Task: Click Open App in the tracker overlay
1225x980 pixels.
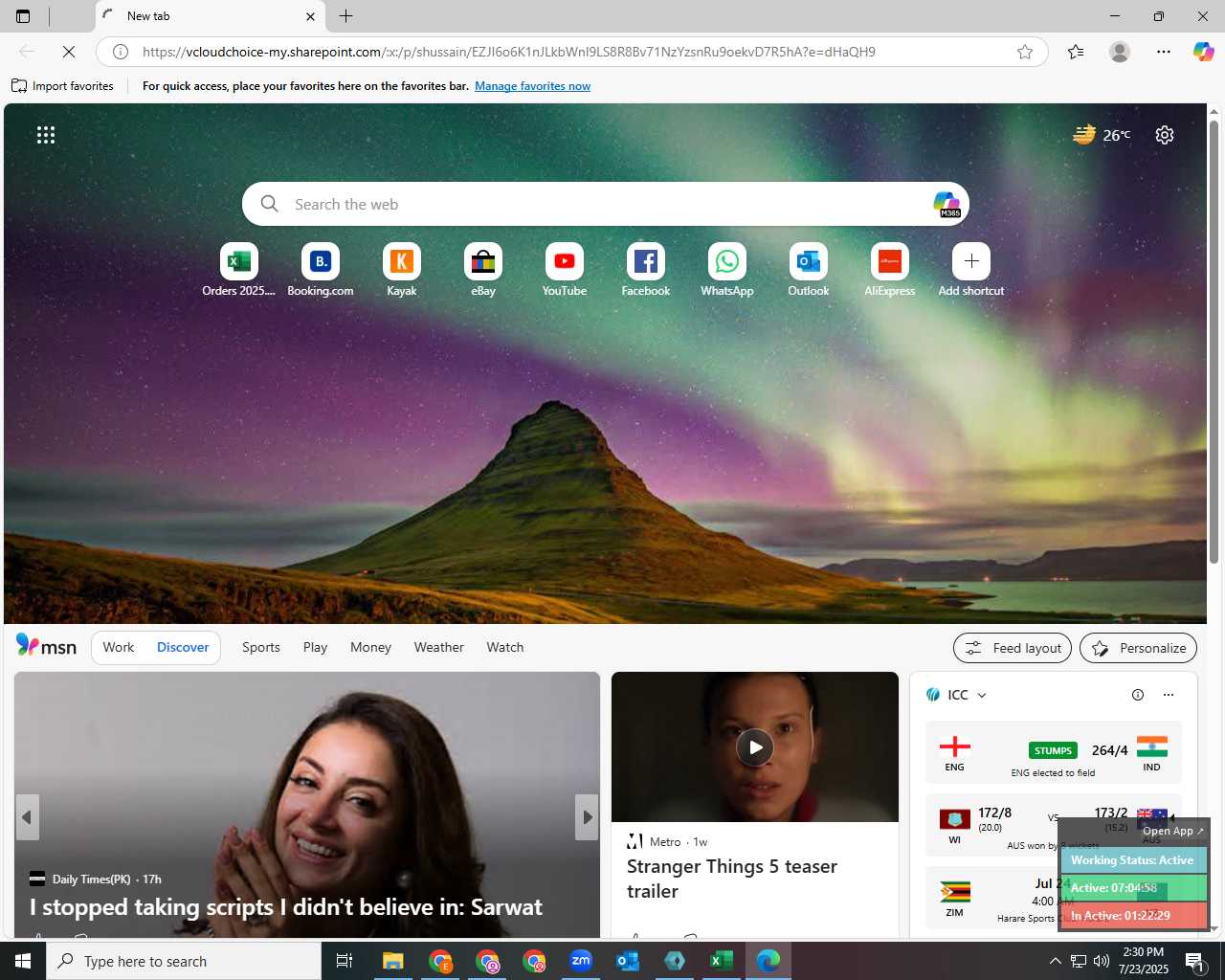Action: pyautogui.click(x=1172, y=831)
